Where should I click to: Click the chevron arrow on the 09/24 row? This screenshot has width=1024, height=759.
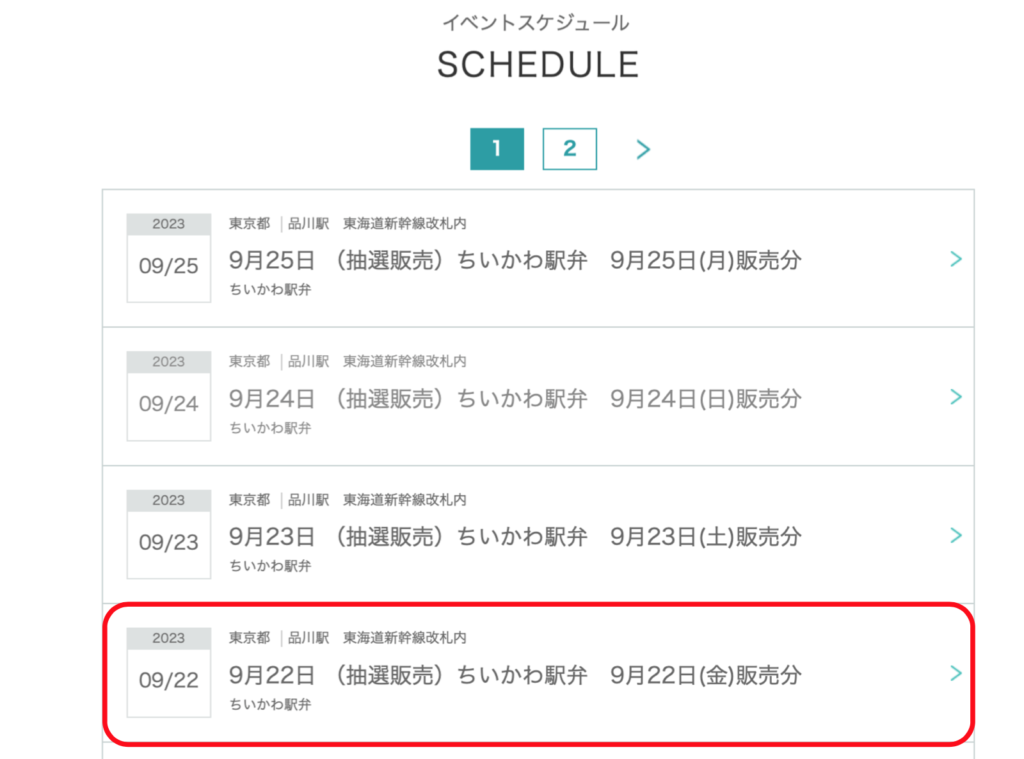tap(956, 397)
